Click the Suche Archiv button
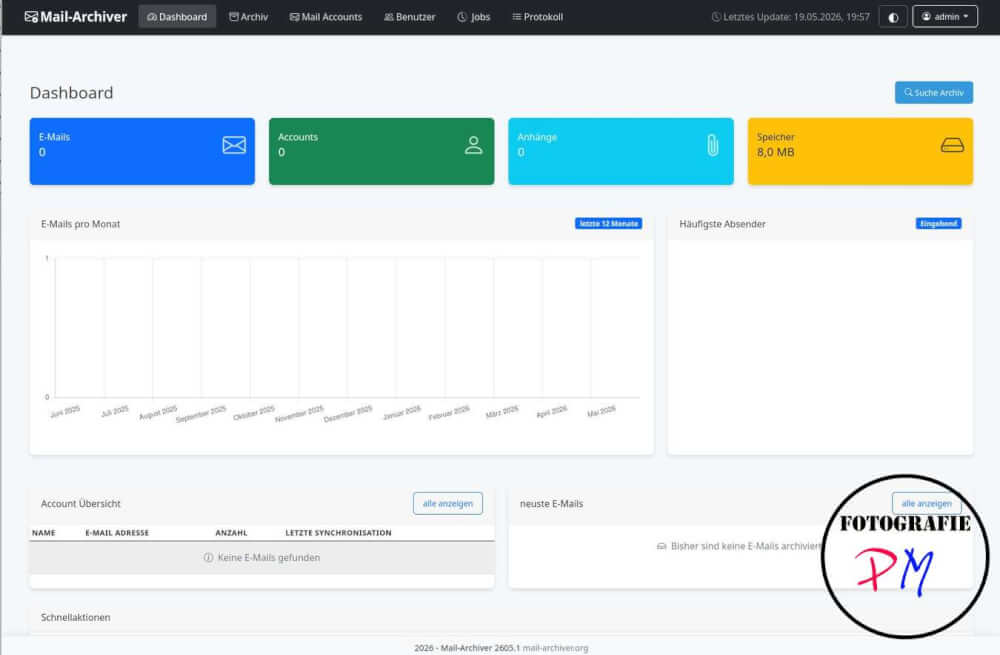Viewport: 1000px width, 655px height. click(x=934, y=92)
